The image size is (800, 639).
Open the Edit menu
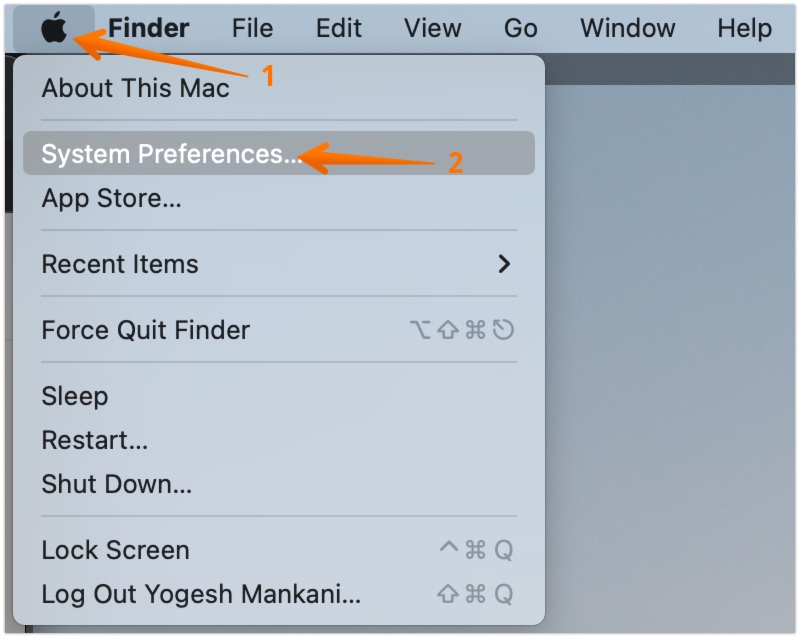(337, 28)
